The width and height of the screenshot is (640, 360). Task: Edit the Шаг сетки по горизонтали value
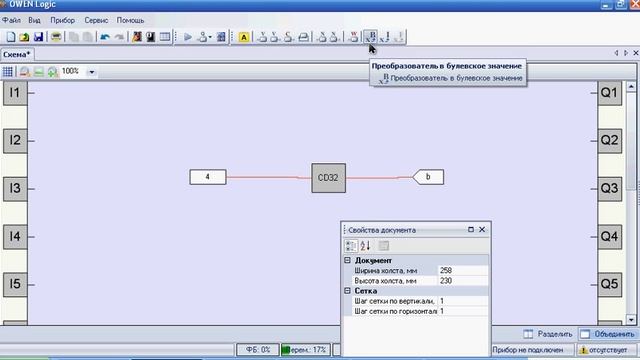(463, 311)
